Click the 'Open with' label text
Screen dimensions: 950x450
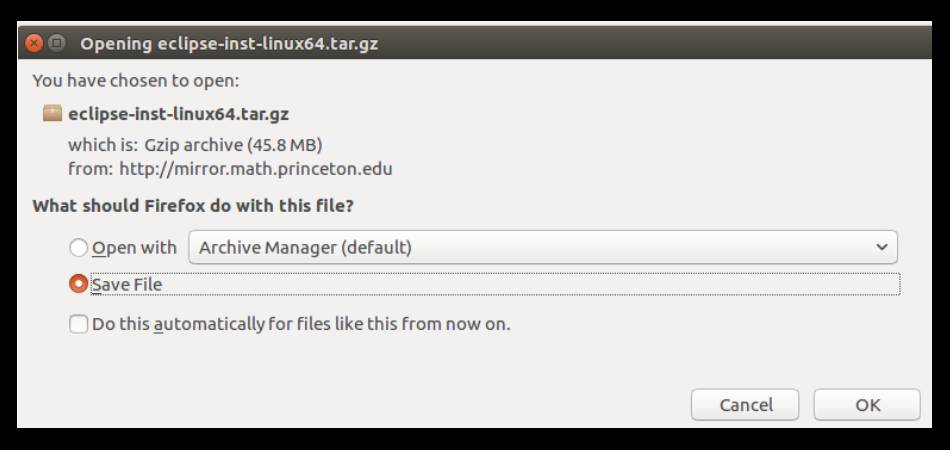tap(134, 248)
